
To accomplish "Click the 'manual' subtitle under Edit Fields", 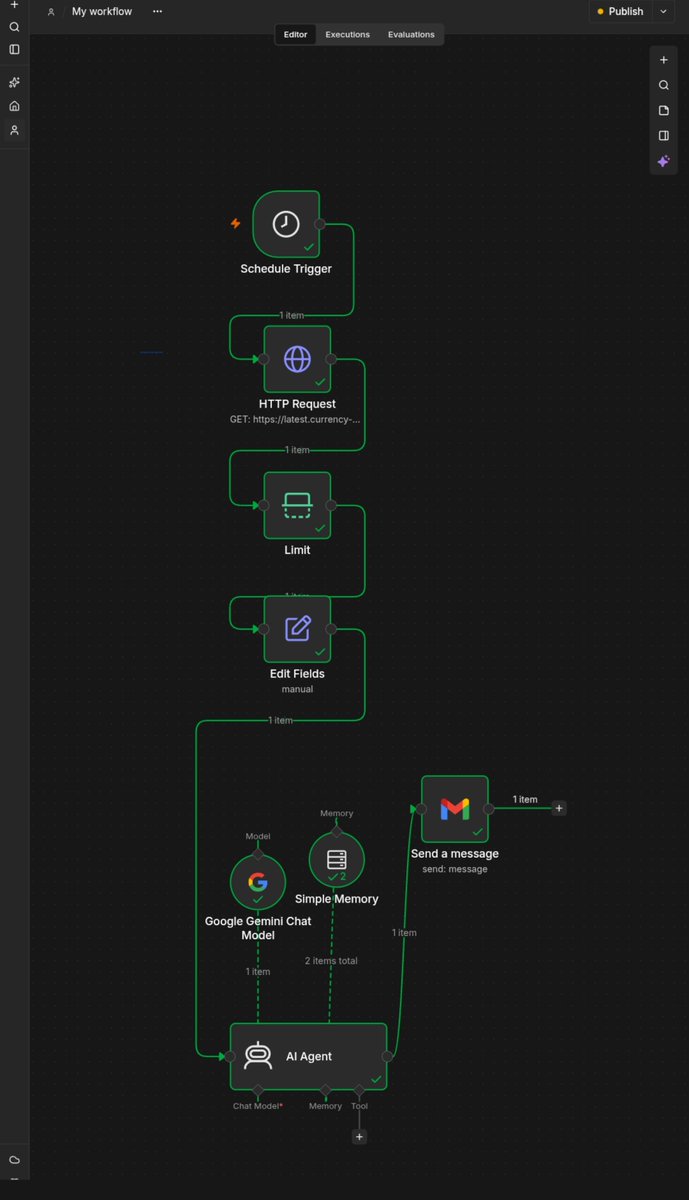I will tap(297, 689).
